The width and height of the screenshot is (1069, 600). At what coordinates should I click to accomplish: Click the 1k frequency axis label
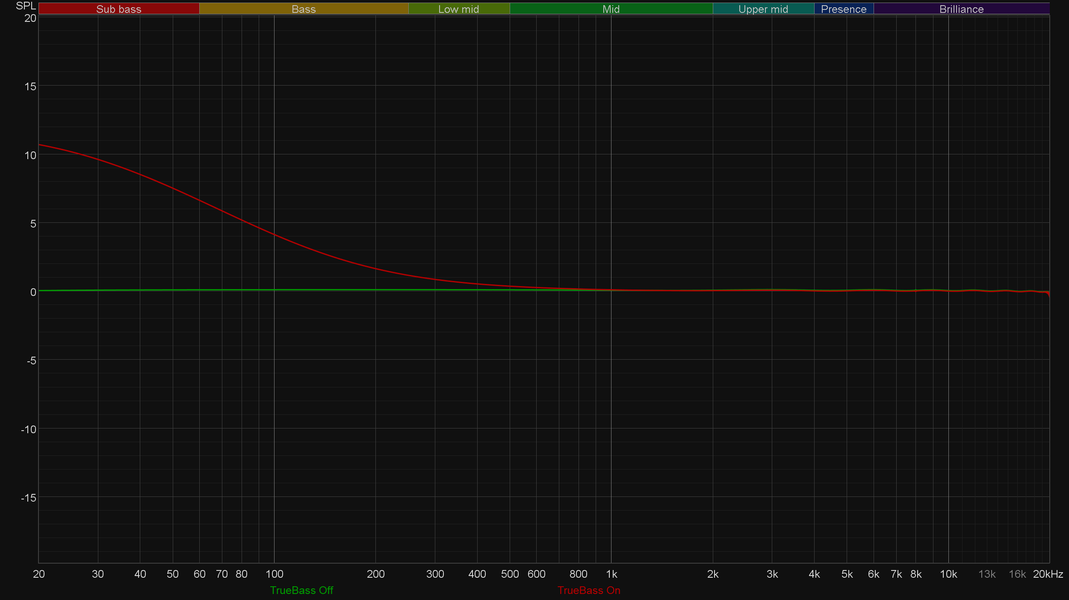coord(612,575)
